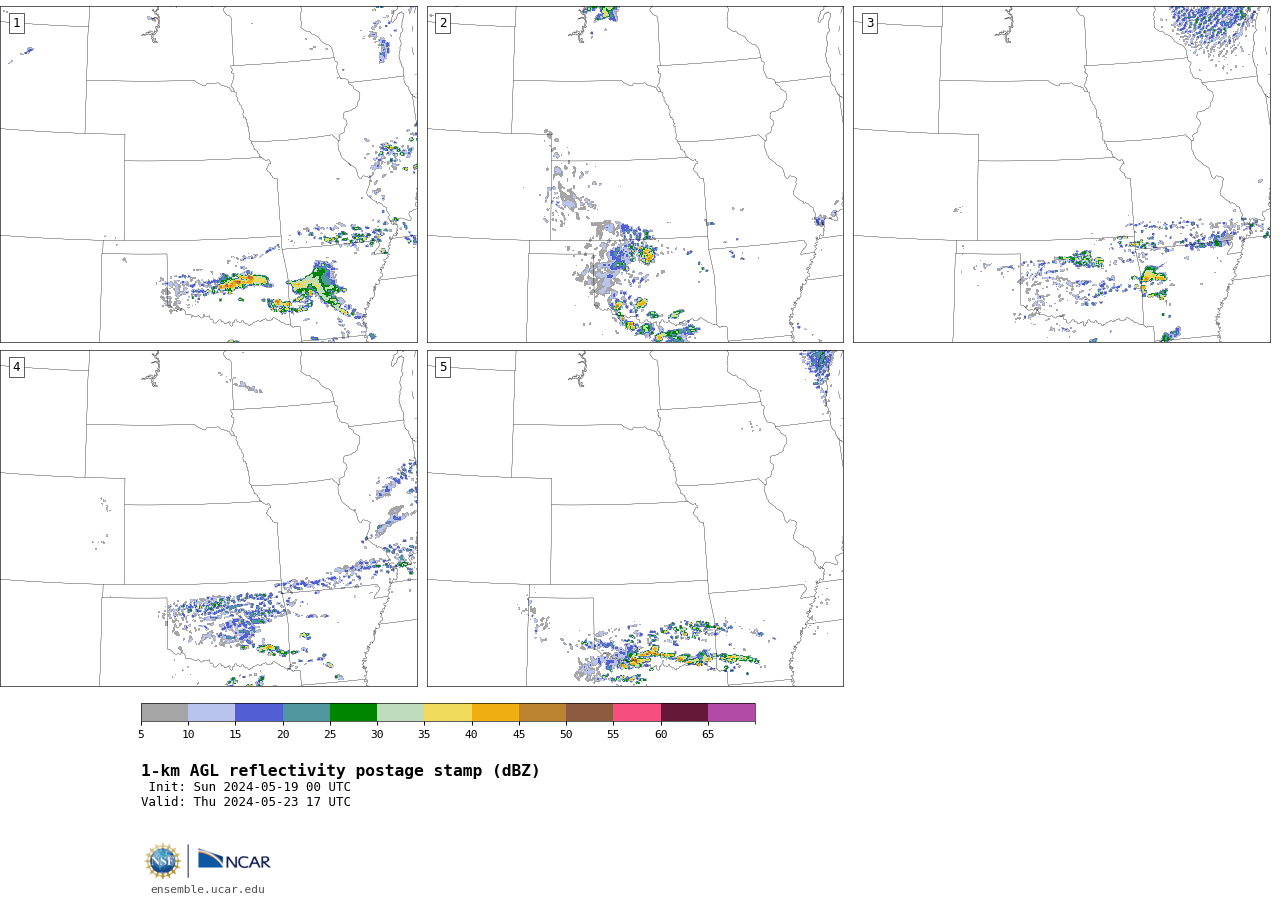Select the orange 40-45 dBZ swatch
The image size is (1280, 901).
click(x=495, y=713)
